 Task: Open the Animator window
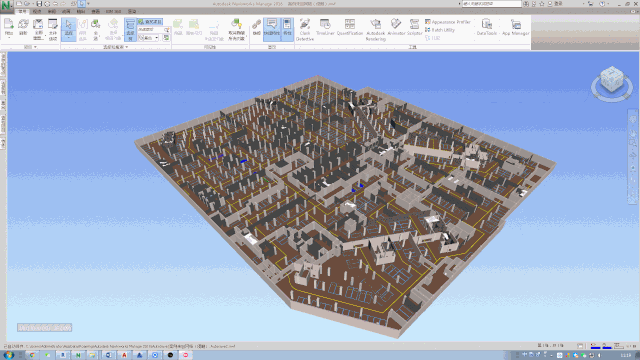tap(396, 27)
